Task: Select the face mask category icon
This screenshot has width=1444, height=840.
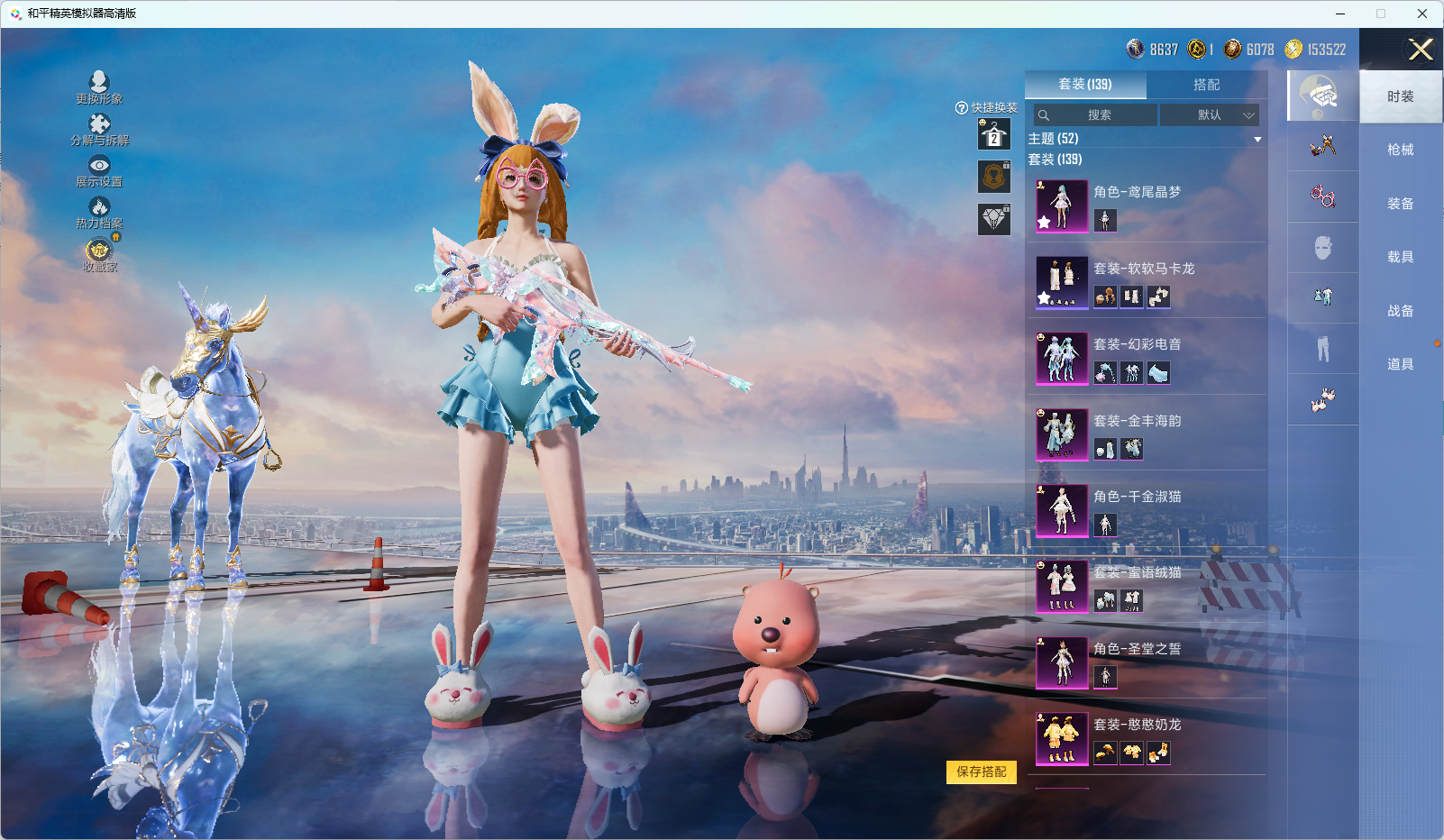Action: pyautogui.click(x=1322, y=248)
